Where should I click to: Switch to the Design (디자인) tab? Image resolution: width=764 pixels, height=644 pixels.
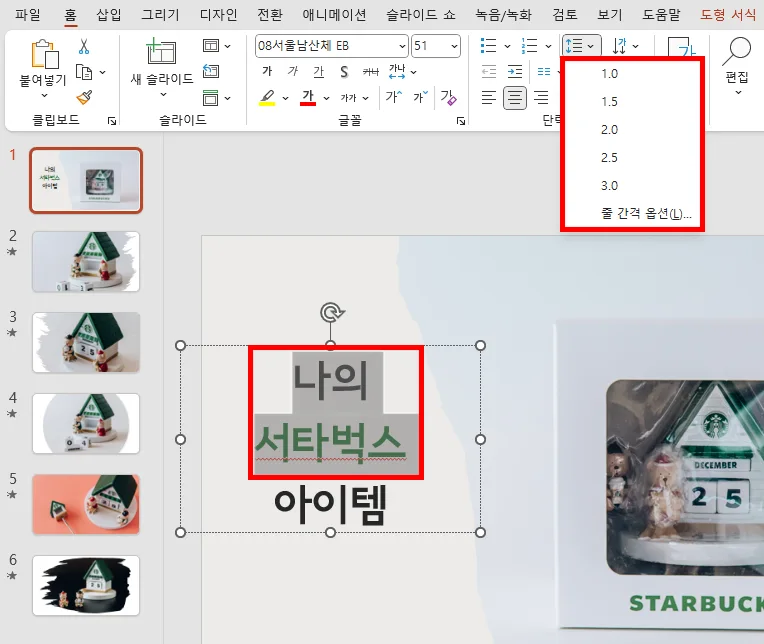(218, 15)
